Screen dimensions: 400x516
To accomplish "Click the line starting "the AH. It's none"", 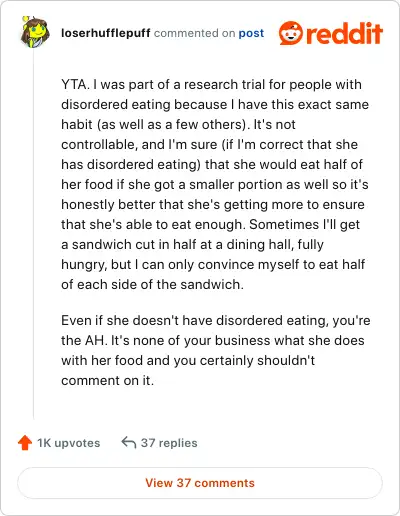I will point(213,340).
